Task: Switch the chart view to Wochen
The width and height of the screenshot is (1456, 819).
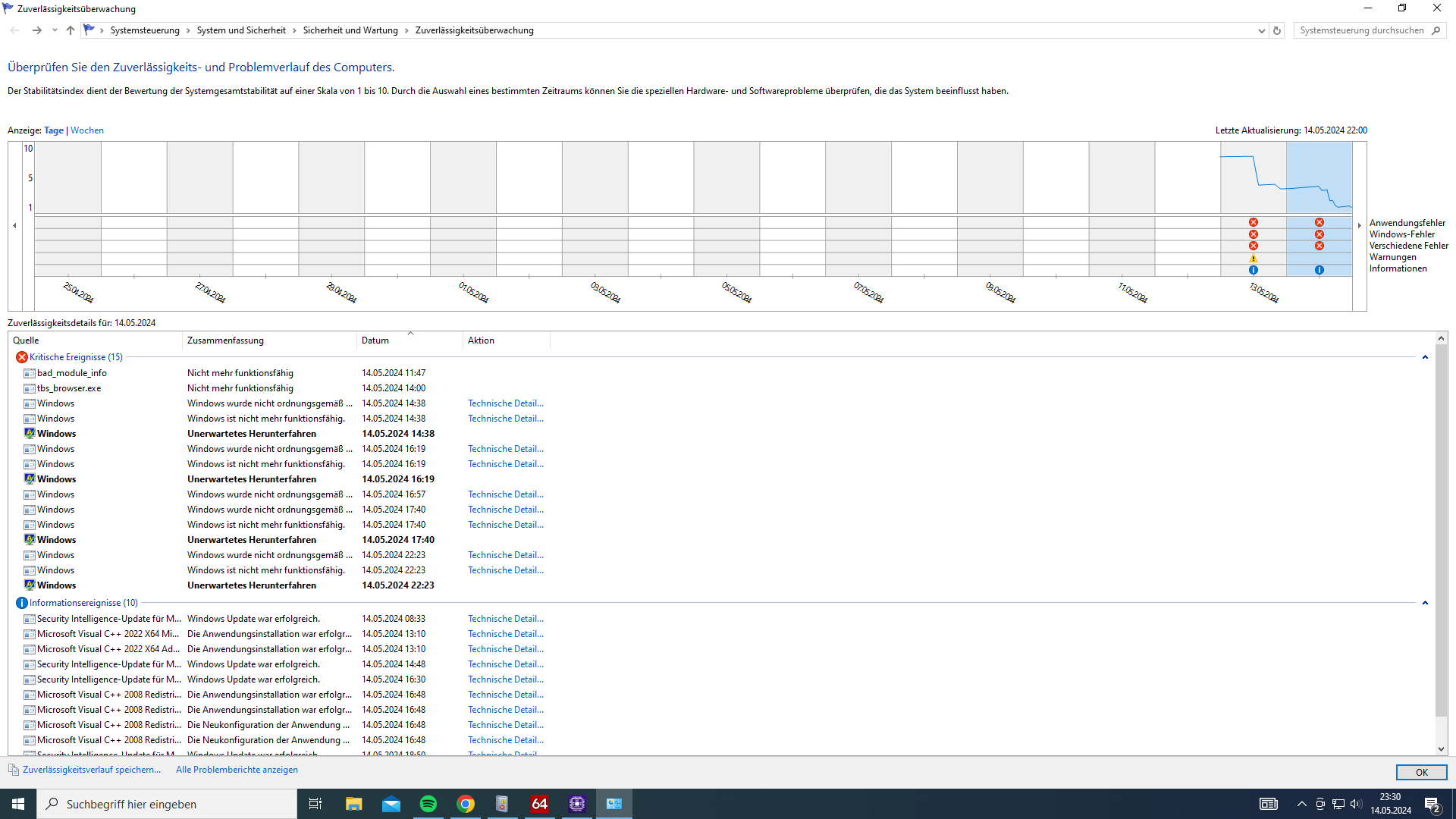Action: 87,130
